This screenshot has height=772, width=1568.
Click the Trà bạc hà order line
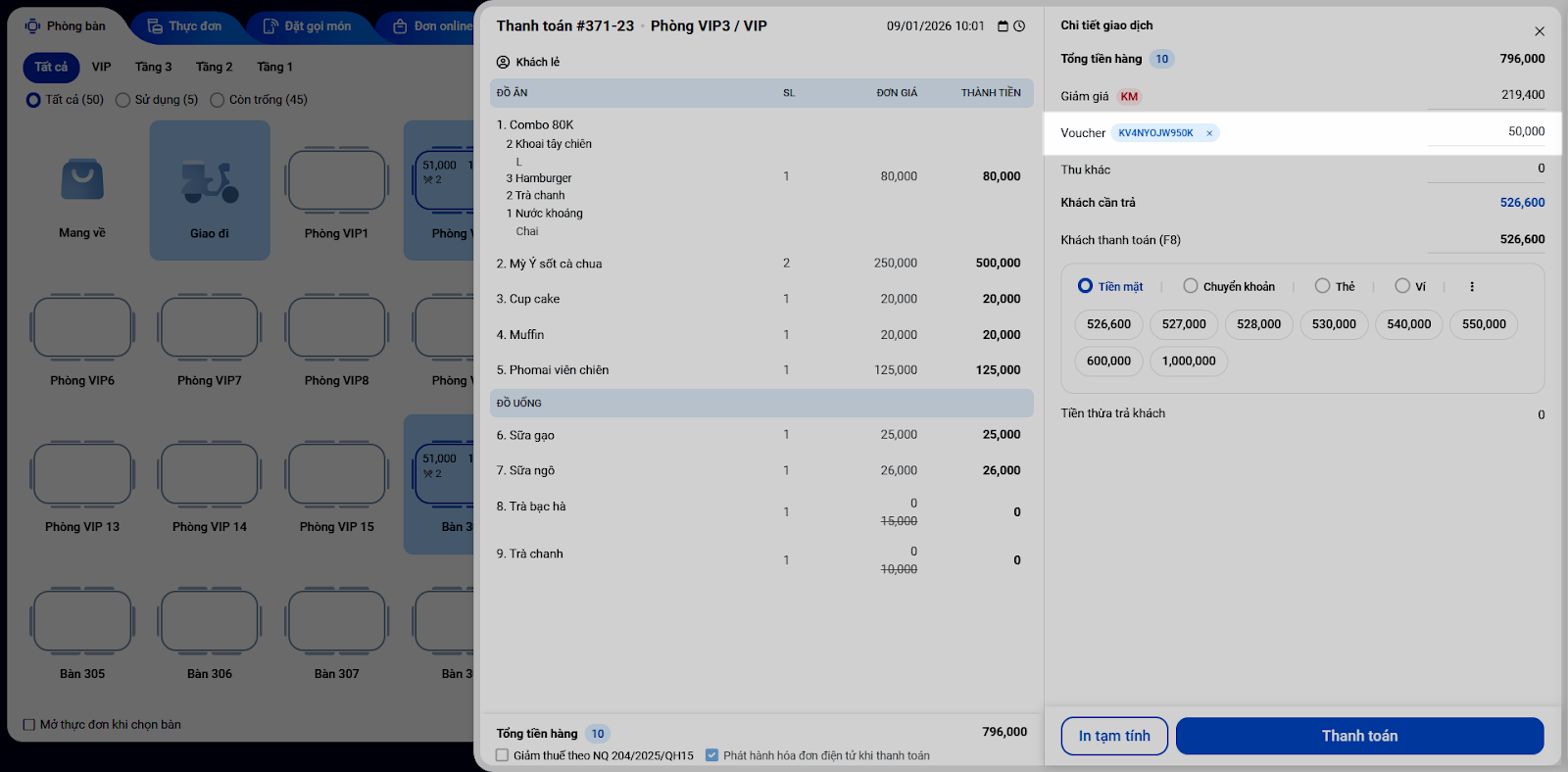[761, 511]
